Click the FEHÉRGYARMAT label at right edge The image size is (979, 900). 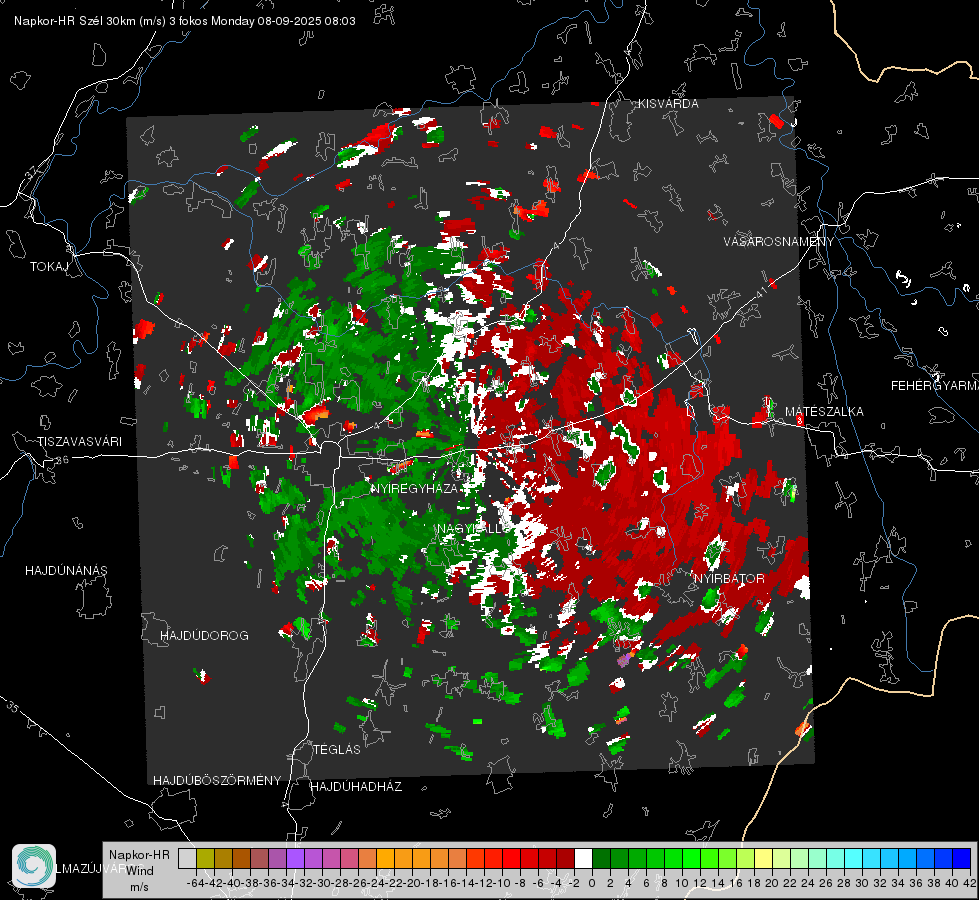coord(935,386)
